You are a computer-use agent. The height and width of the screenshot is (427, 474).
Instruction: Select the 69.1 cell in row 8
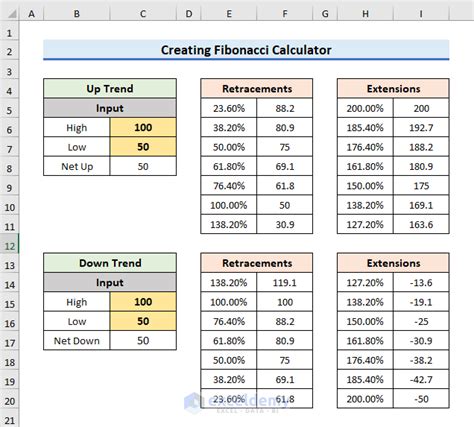click(x=285, y=166)
